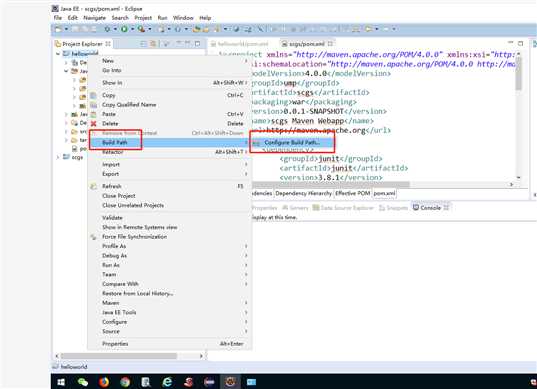
Task: Open the Java EE Tools submenu
Action: pyautogui.click(x=169, y=312)
